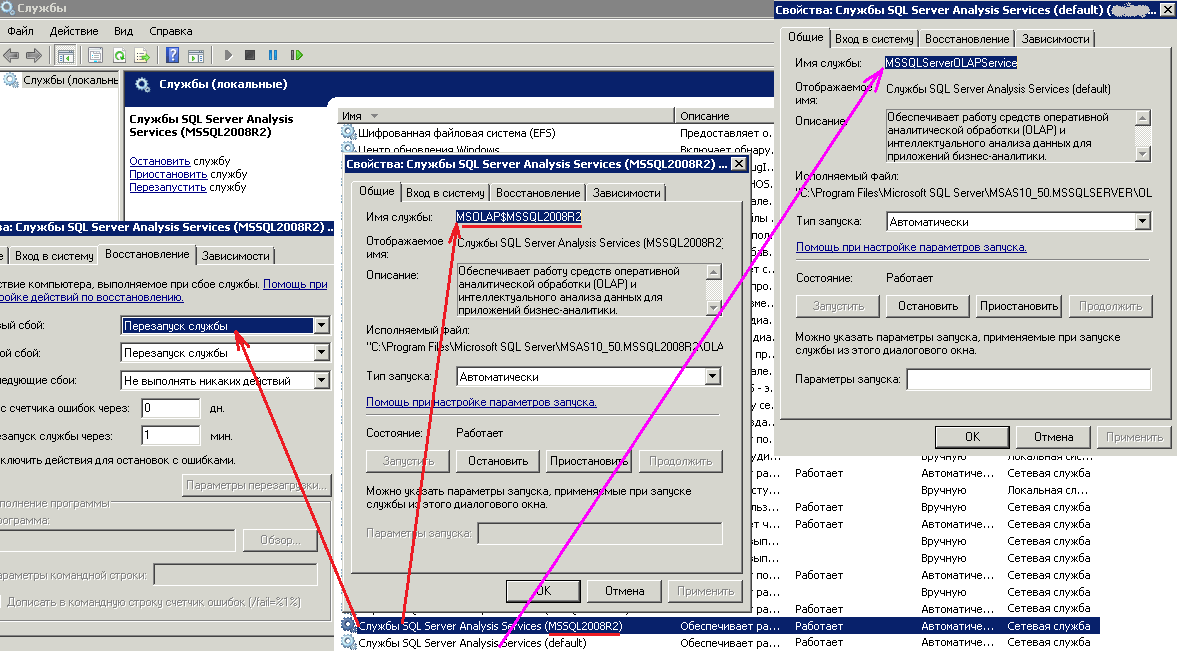Click description scroll-down arrow in MSOLAP$MSSQL2008R2 dialog
1177x651 pixels.
713,308
